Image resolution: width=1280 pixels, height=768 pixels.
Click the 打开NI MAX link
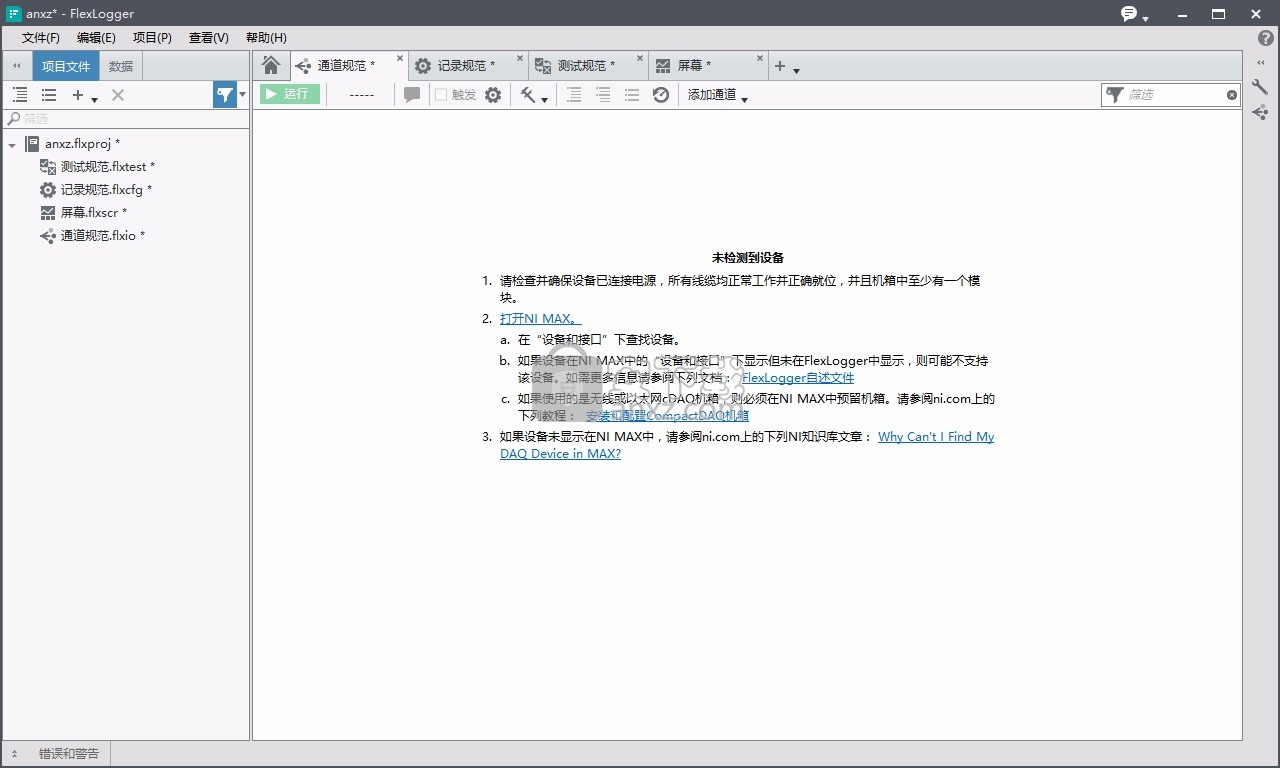(541, 319)
